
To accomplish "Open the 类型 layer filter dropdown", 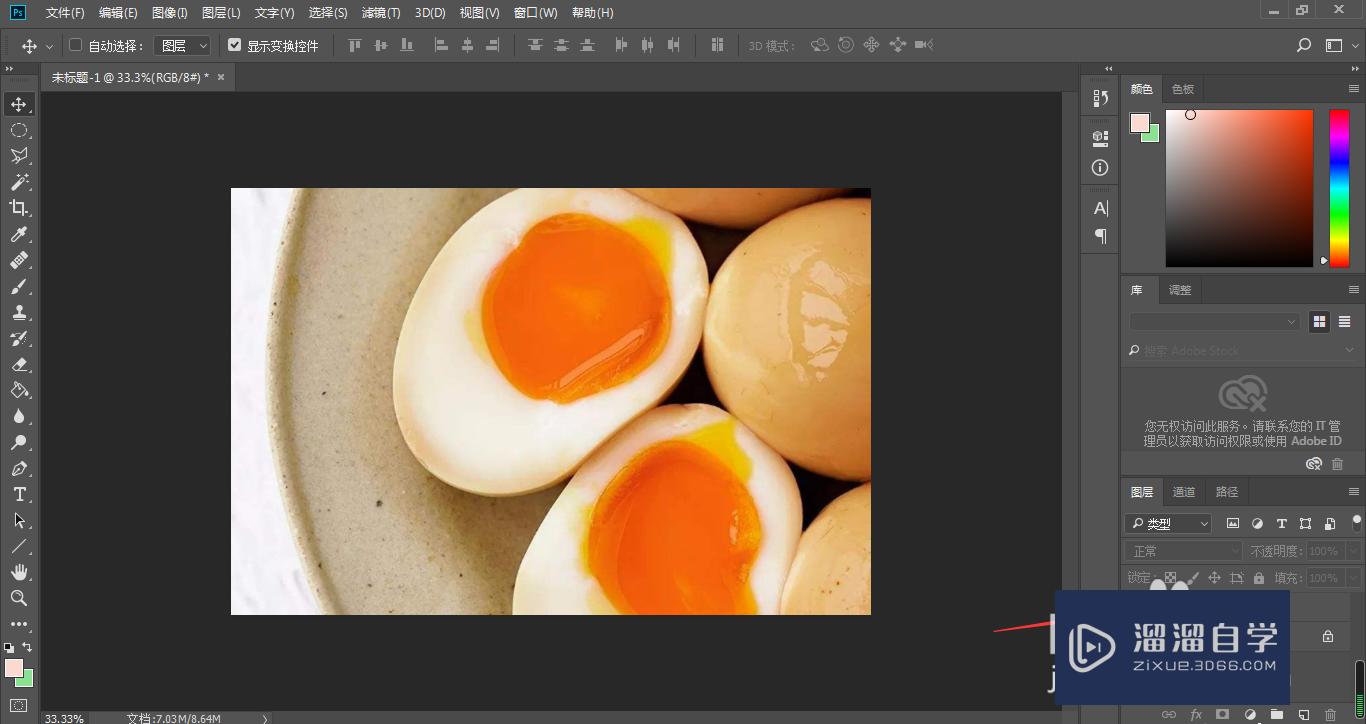I will (x=1168, y=523).
